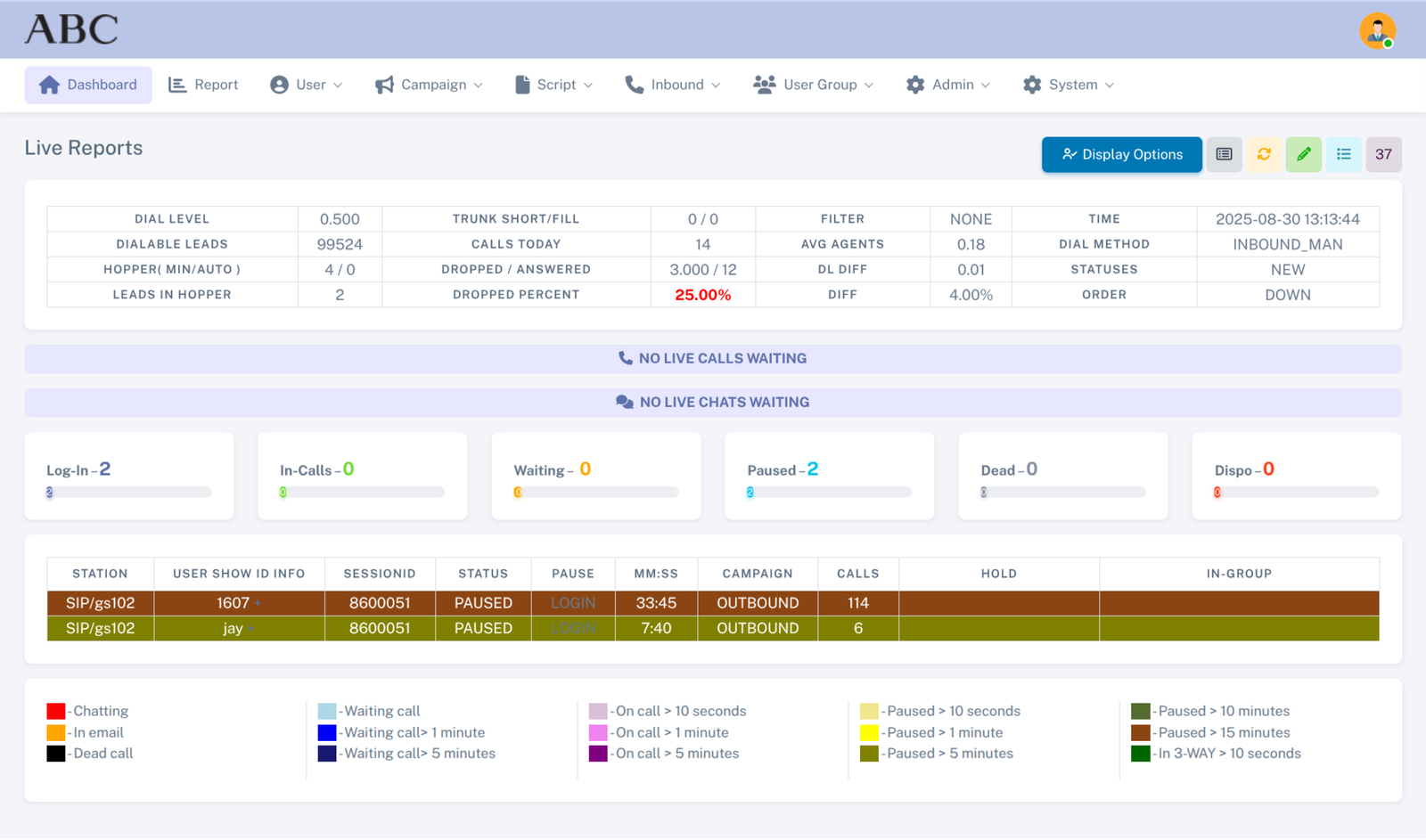Image resolution: width=1426 pixels, height=840 pixels.
Task: Select the green pencil edit icon
Action: click(x=1303, y=154)
